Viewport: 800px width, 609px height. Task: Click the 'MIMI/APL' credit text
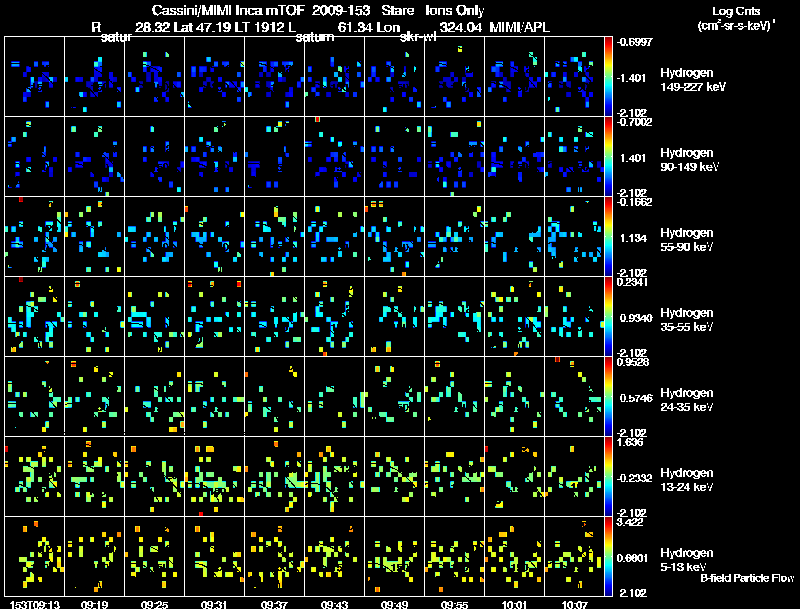pos(519,27)
